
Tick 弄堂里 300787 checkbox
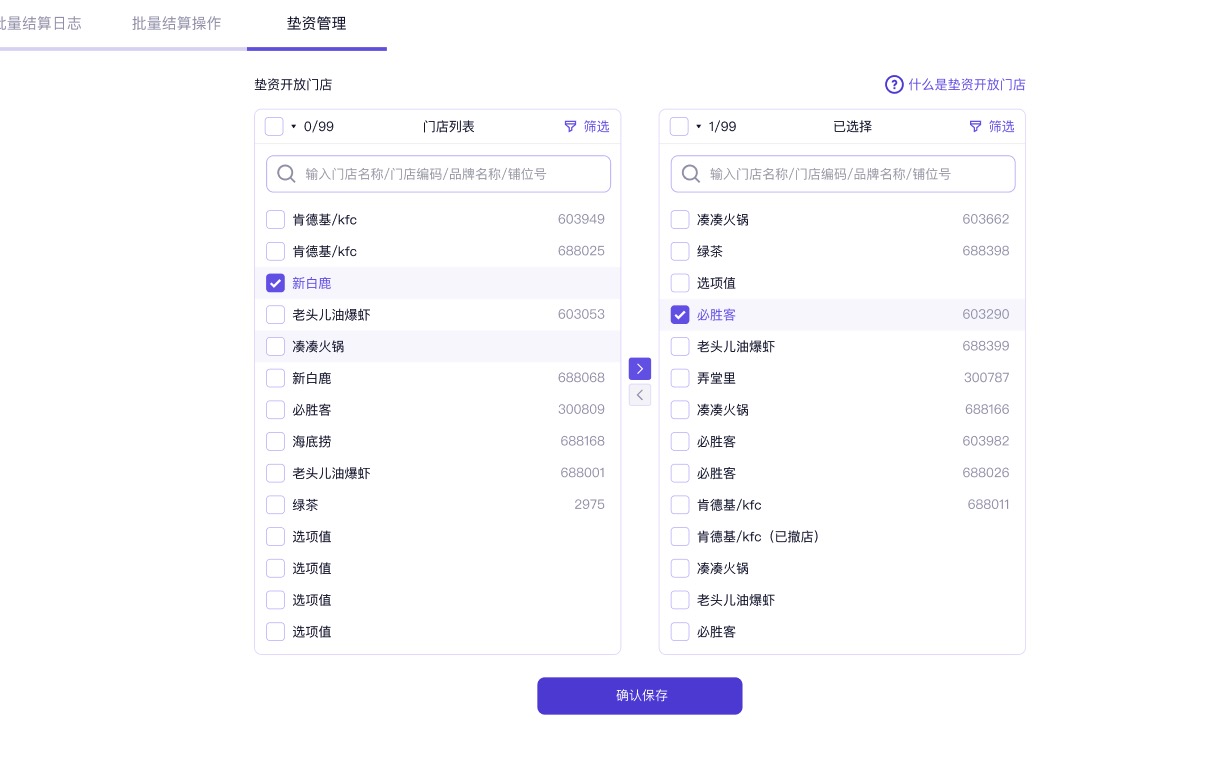(x=680, y=378)
